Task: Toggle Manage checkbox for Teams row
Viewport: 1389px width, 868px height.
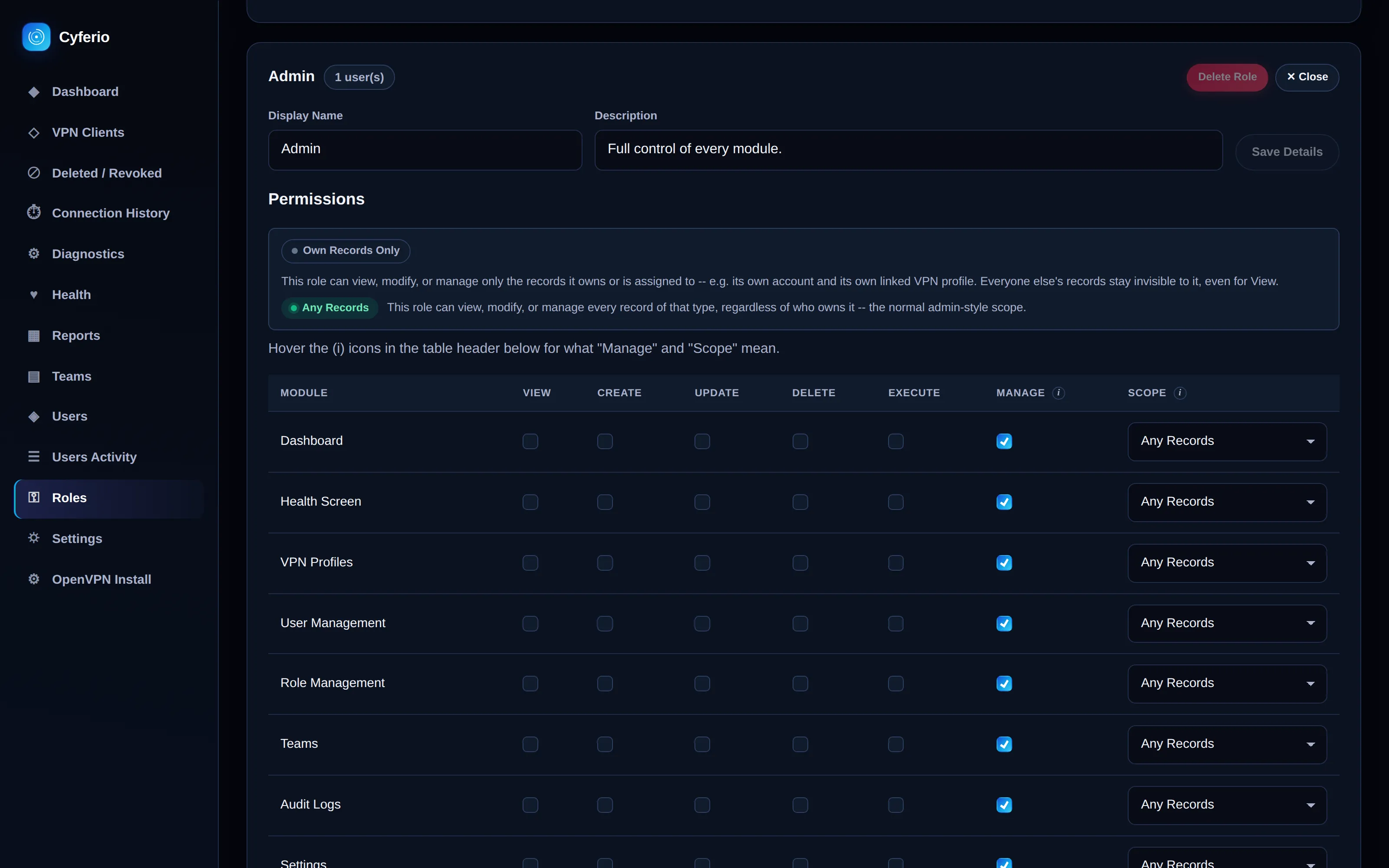Action: [1004, 745]
